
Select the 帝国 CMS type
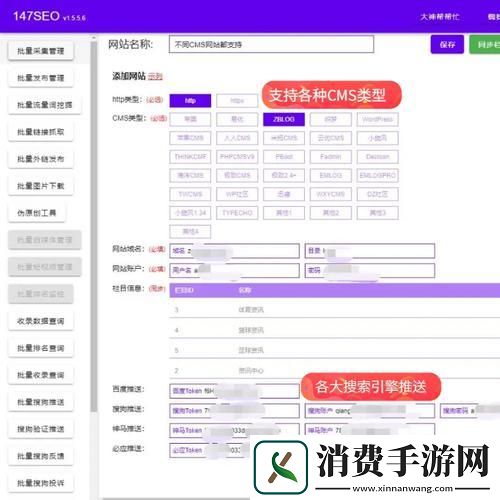pos(190,119)
